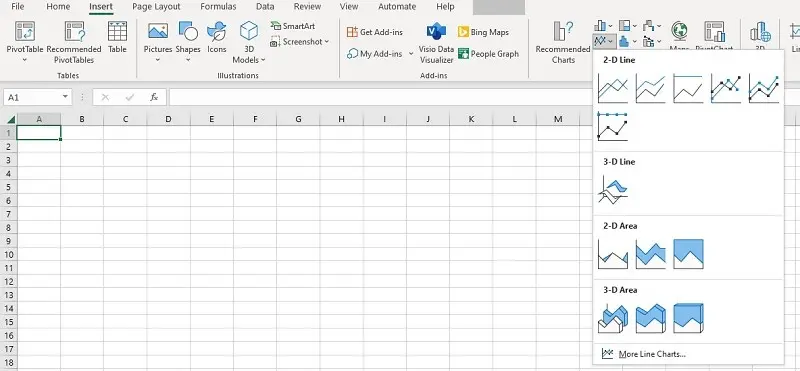Expand the Pictures dropdown

pyautogui.click(x=158, y=60)
